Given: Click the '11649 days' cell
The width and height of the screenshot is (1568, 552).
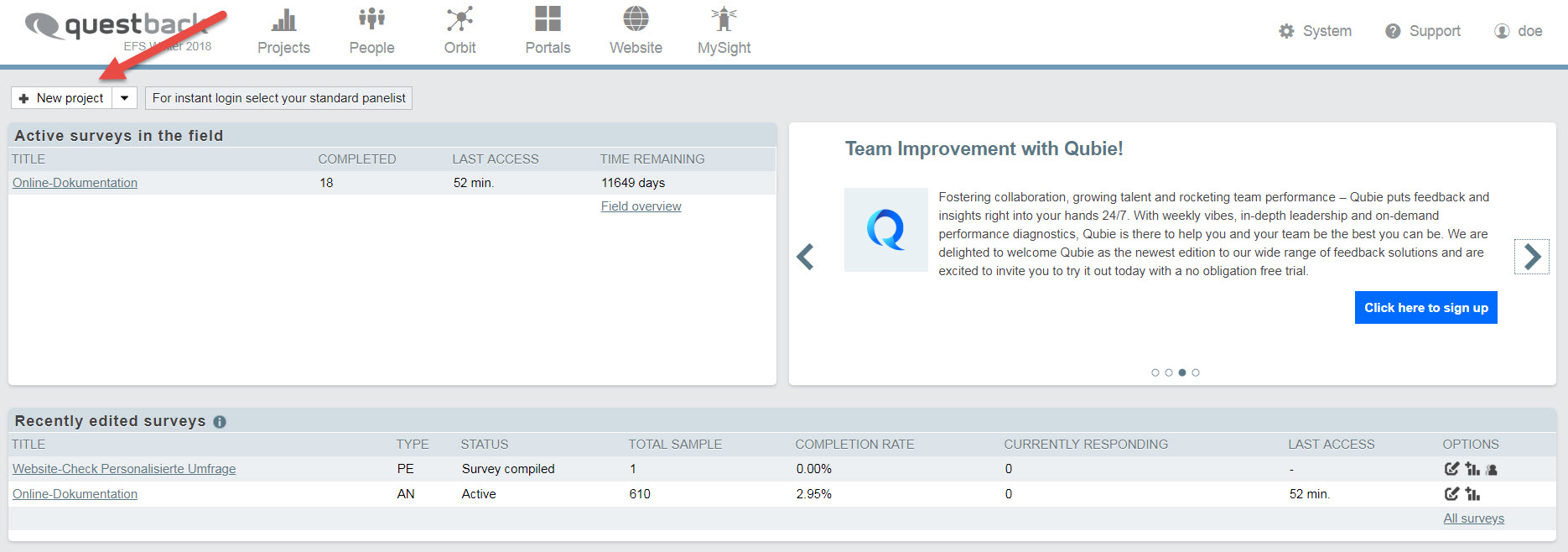Looking at the screenshot, I should [x=633, y=183].
